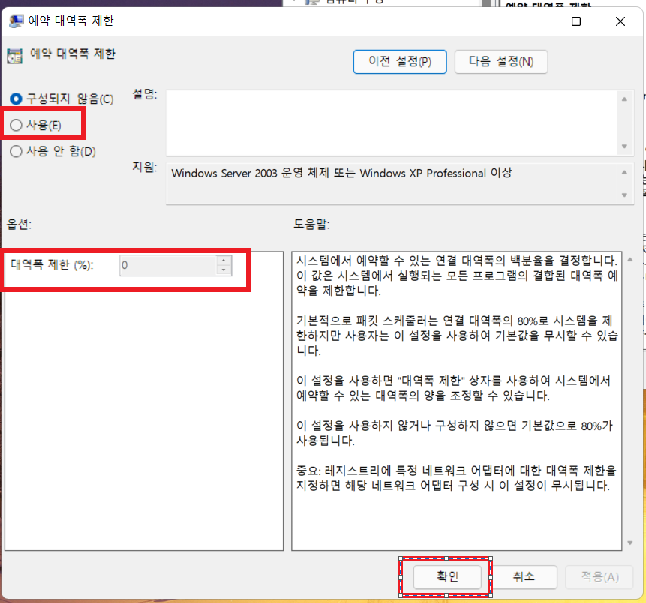Click the Windows Server 2003 support text

click(341, 173)
